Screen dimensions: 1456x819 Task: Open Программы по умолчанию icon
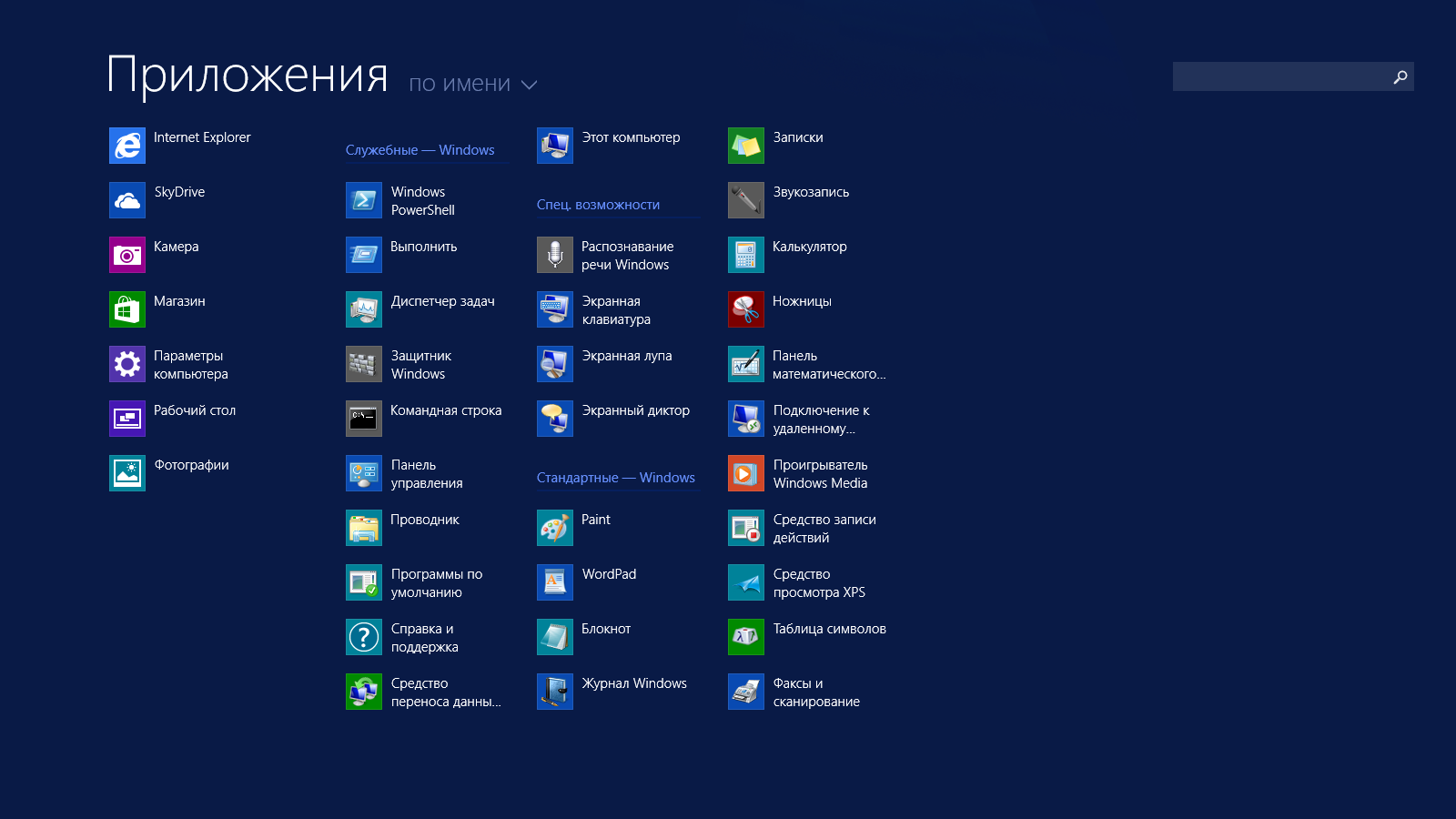[x=364, y=582]
